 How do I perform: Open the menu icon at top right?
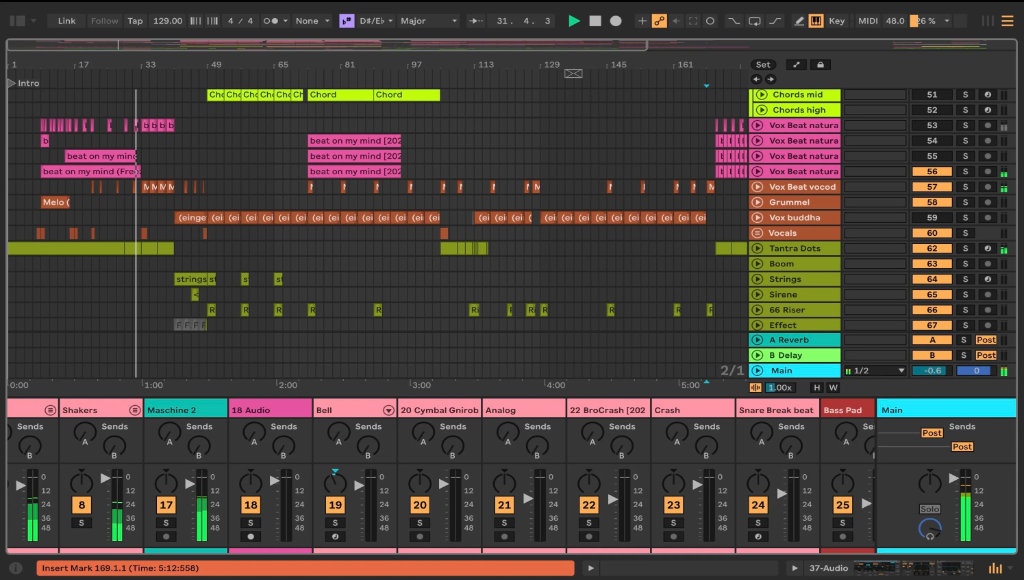click(1007, 21)
